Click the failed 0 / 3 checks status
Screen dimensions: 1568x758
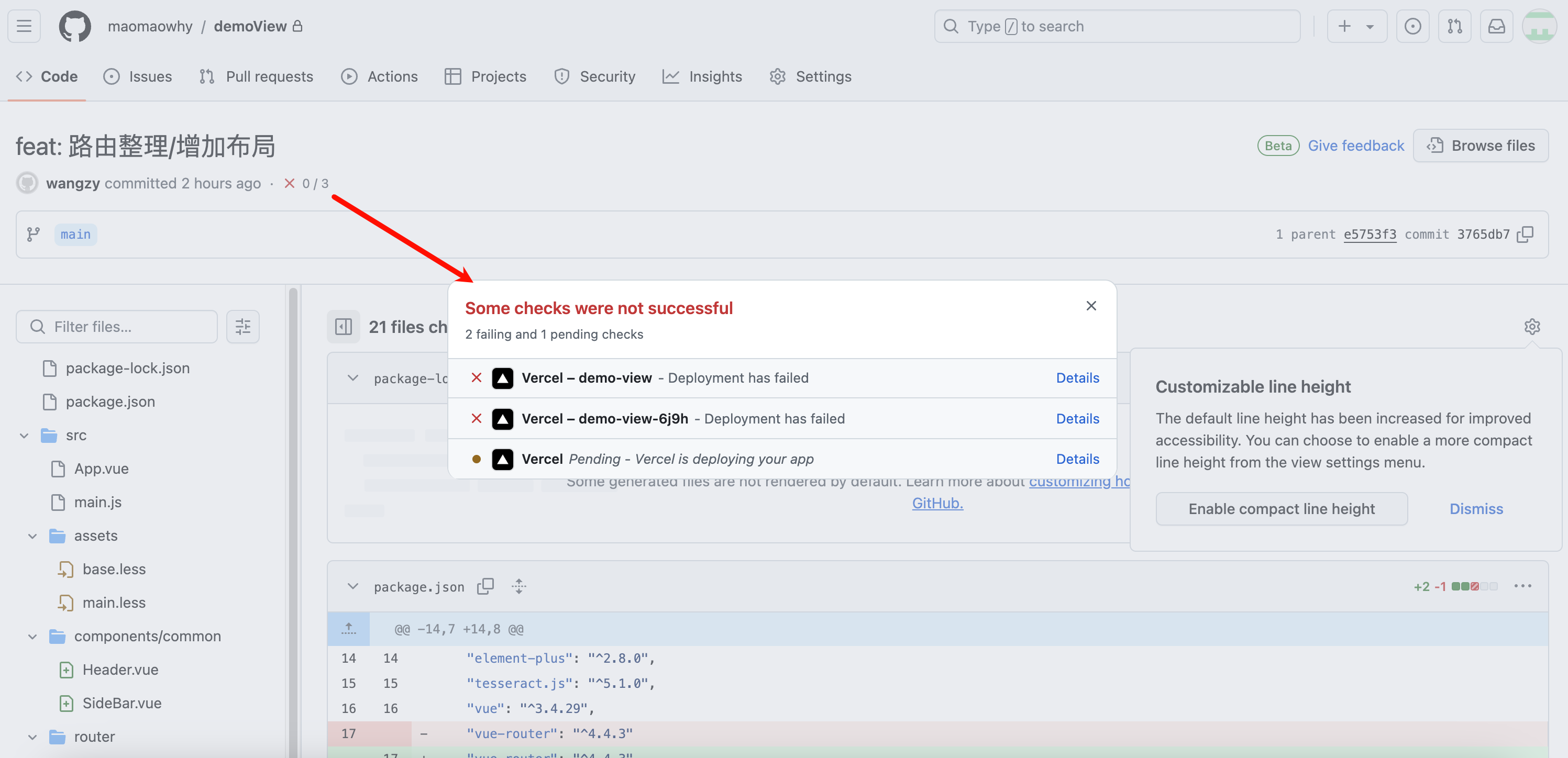pos(306,183)
